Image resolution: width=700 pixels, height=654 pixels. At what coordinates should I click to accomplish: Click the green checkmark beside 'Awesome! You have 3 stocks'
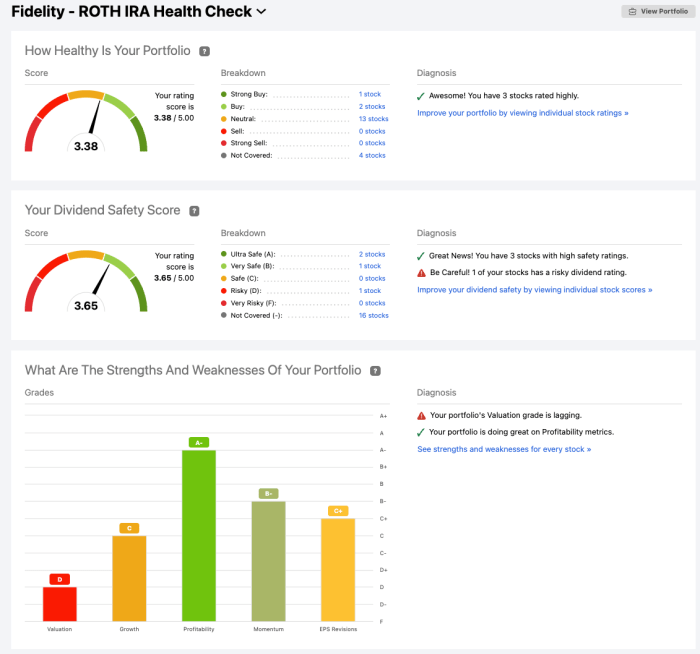click(x=421, y=96)
